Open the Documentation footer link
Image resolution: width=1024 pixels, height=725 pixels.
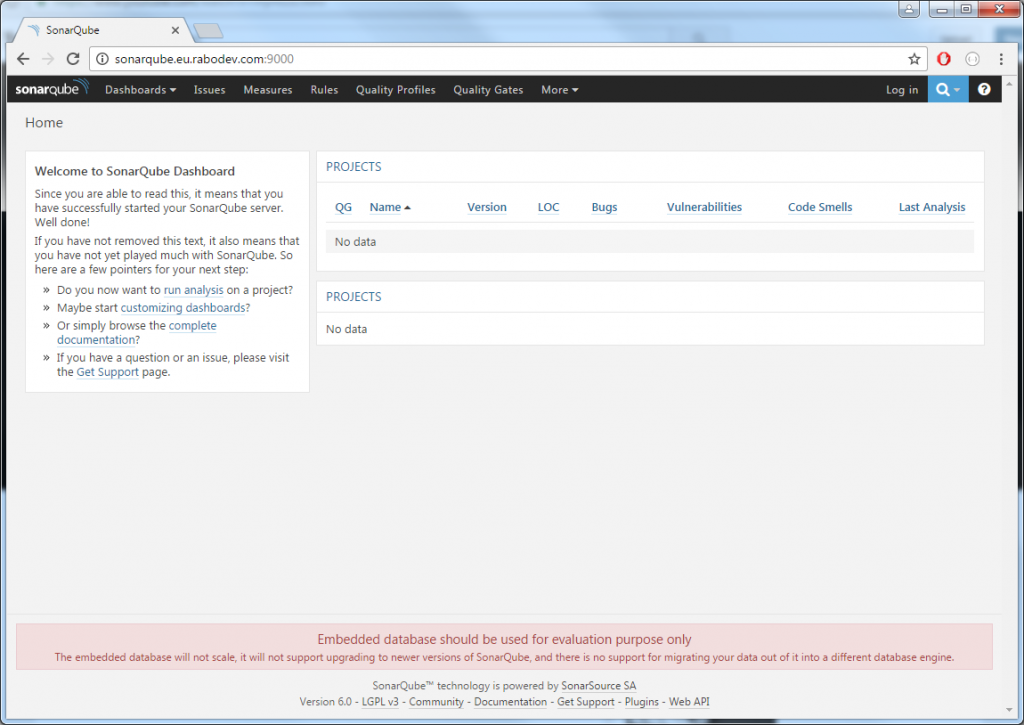510,701
